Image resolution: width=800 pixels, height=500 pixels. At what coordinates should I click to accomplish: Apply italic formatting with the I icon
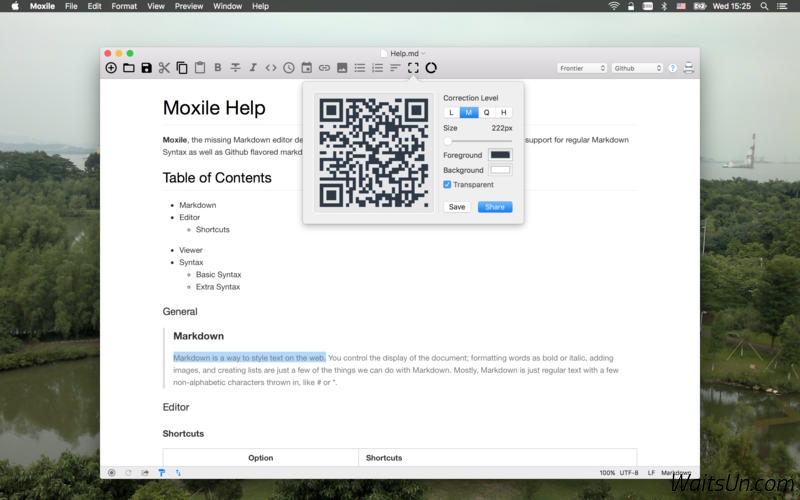[x=253, y=67]
